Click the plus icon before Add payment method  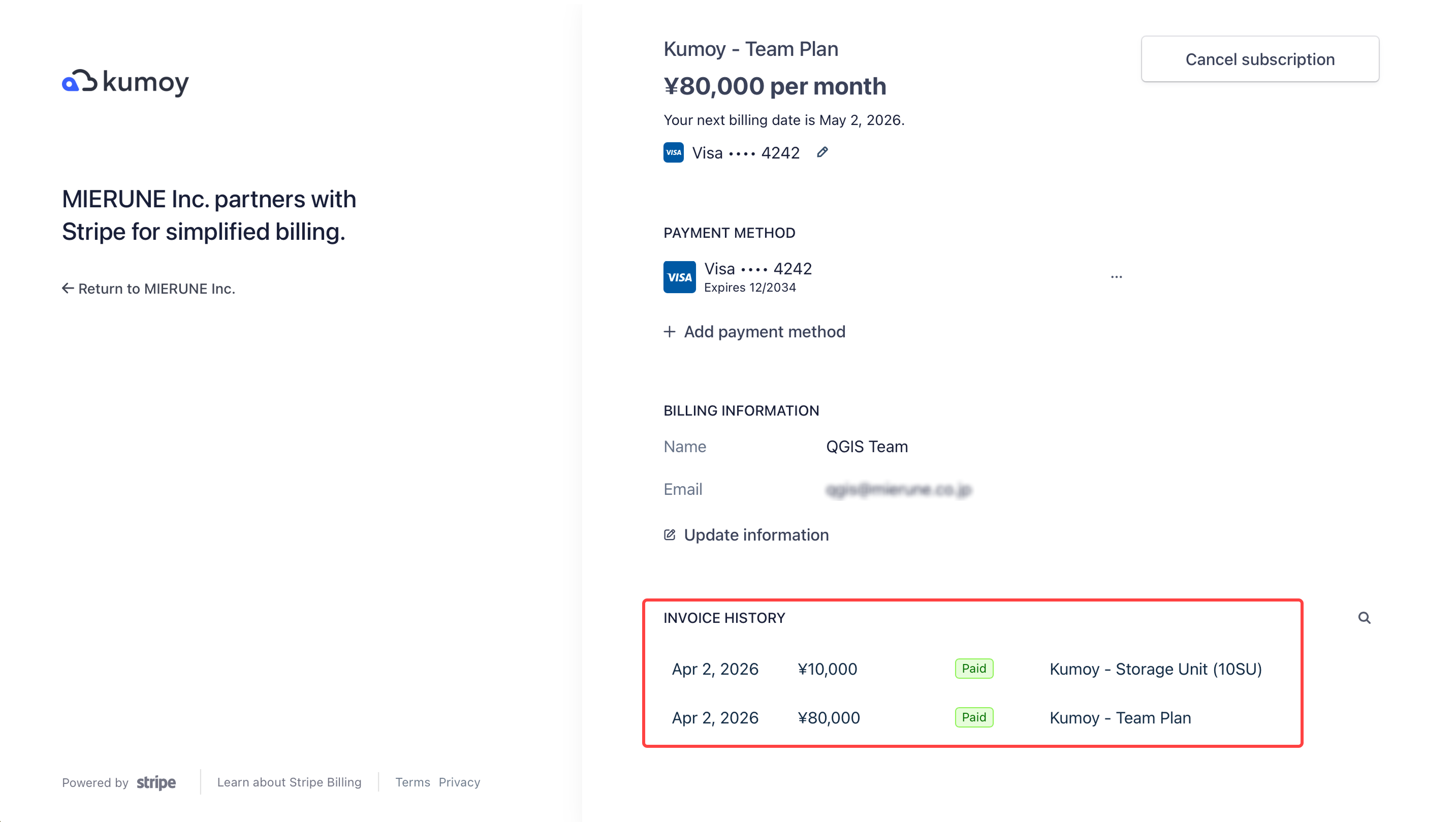pos(669,332)
